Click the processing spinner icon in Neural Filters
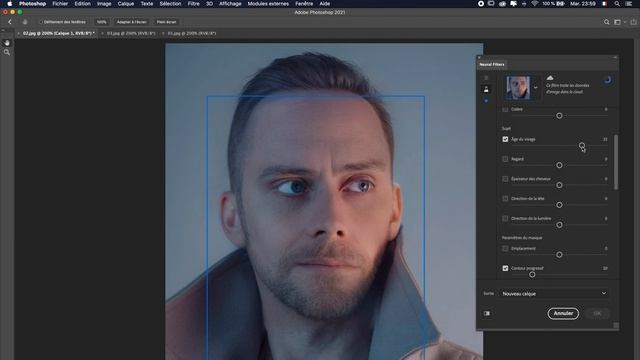640x360 pixels. (608, 80)
